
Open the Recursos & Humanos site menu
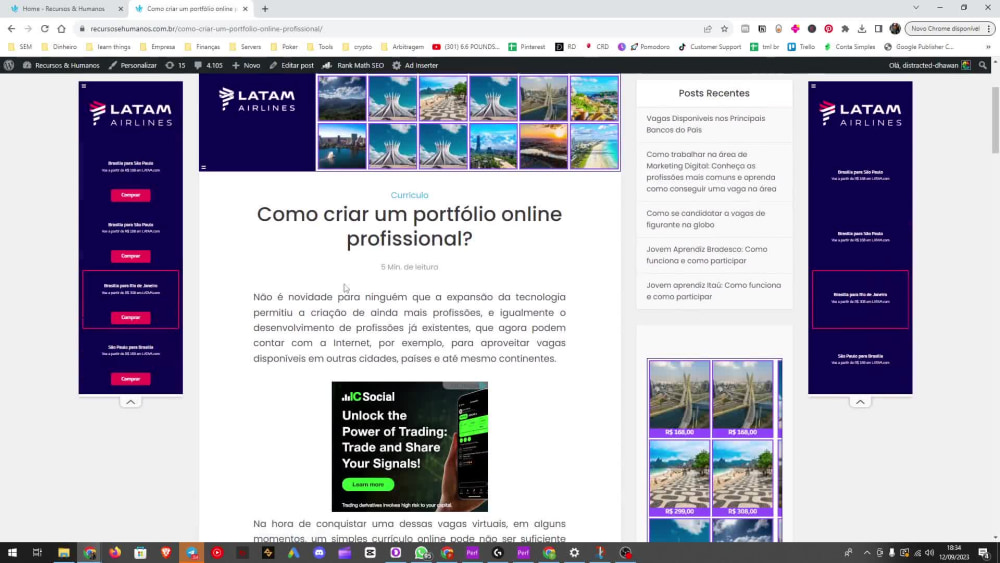(x=61, y=65)
